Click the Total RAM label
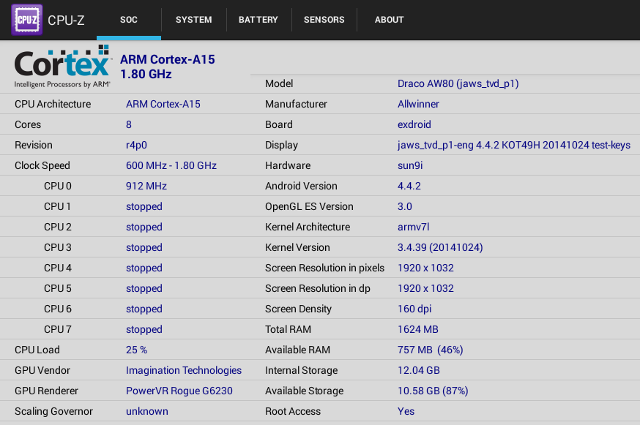Screen dimensions: 640x425 coord(288,329)
